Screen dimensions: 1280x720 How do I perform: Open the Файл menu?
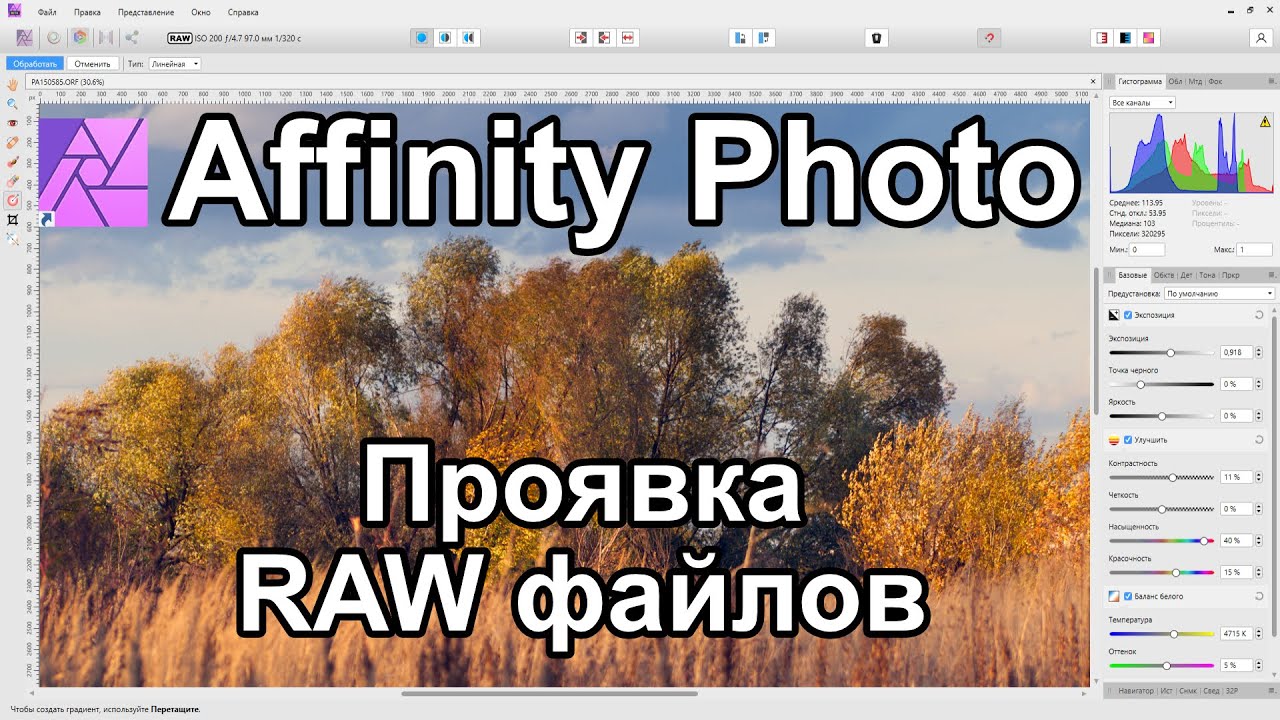(x=47, y=12)
